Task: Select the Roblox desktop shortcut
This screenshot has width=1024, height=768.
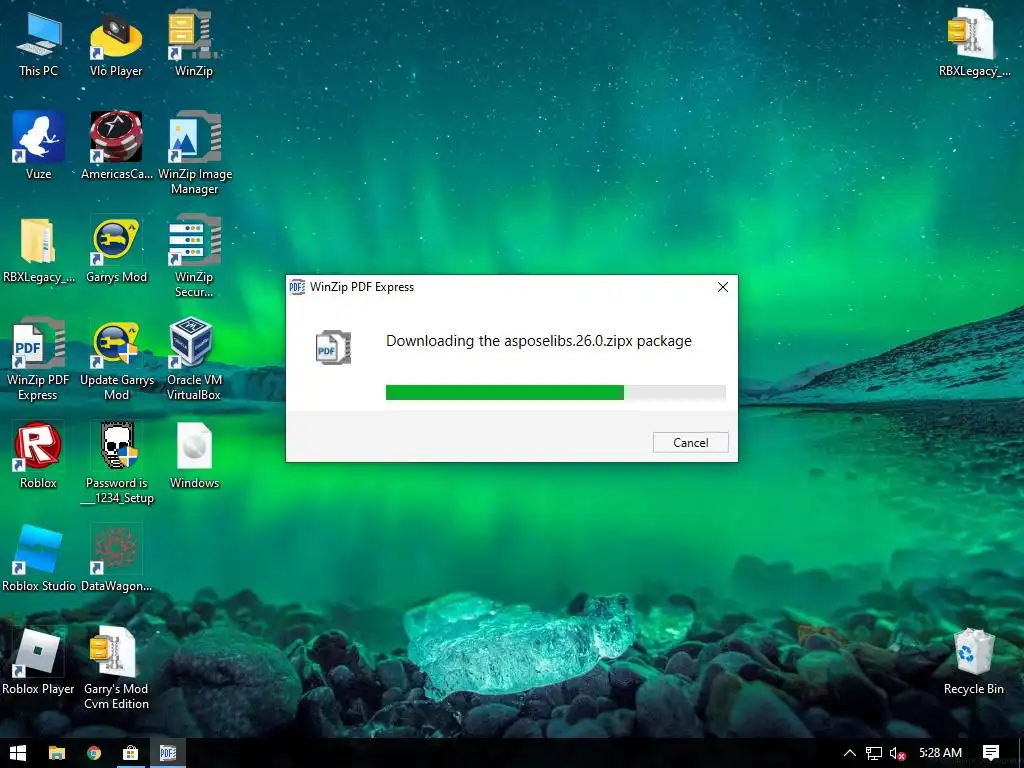Action: pyautogui.click(x=39, y=456)
